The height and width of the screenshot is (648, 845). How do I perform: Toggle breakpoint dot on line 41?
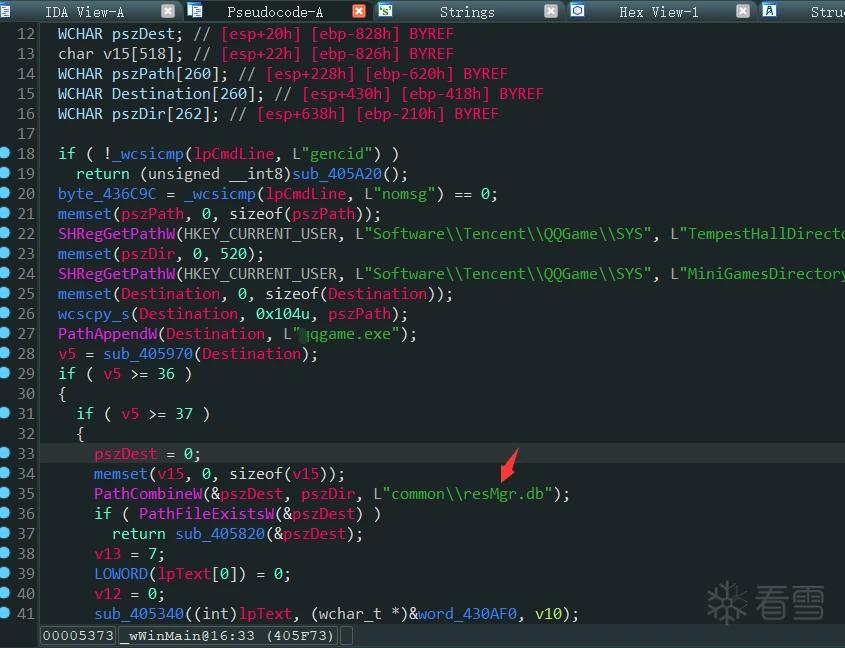click(5, 612)
